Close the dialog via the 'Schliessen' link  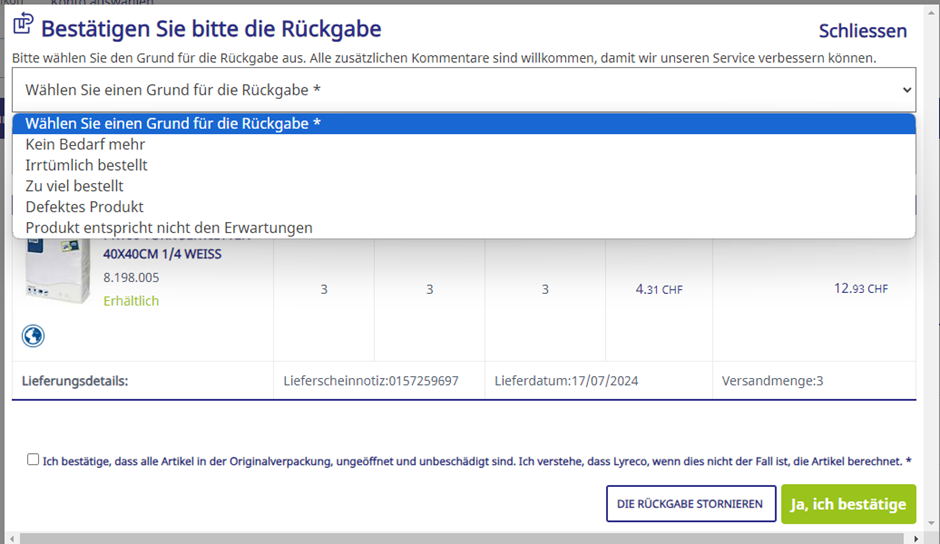(x=862, y=31)
